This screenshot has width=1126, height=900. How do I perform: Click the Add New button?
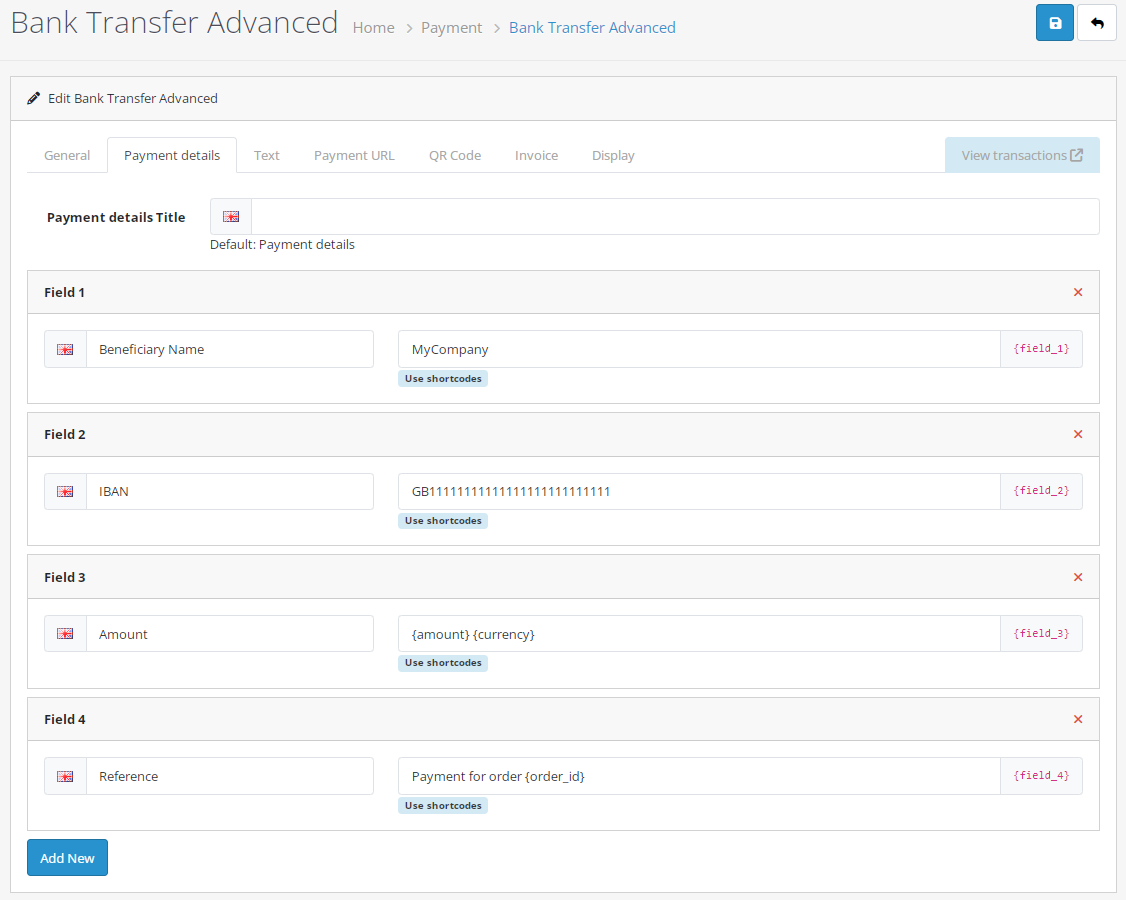click(x=68, y=858)
